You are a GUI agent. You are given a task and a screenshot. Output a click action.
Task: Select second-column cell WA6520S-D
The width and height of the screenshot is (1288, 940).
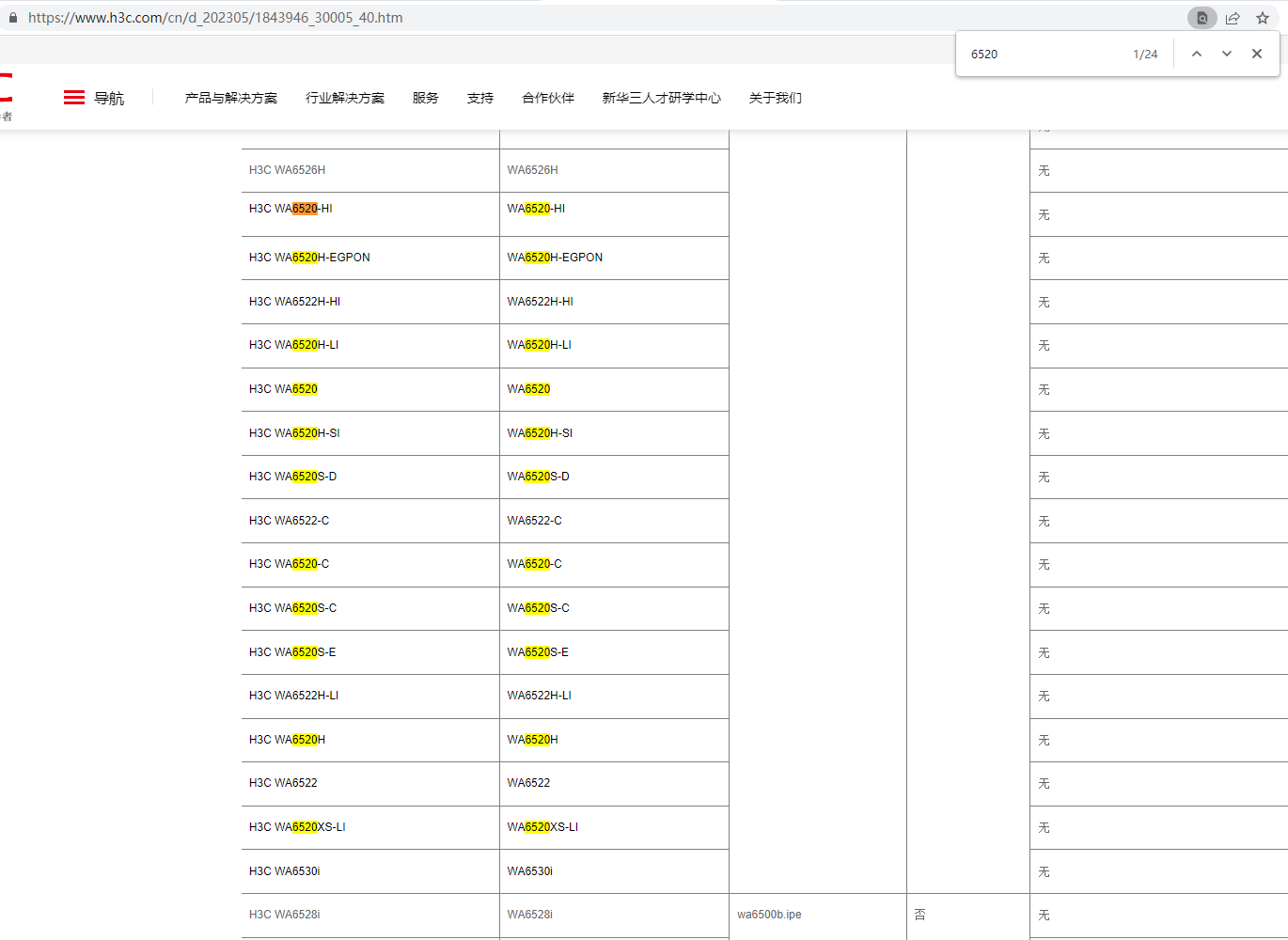coord(538,477)
